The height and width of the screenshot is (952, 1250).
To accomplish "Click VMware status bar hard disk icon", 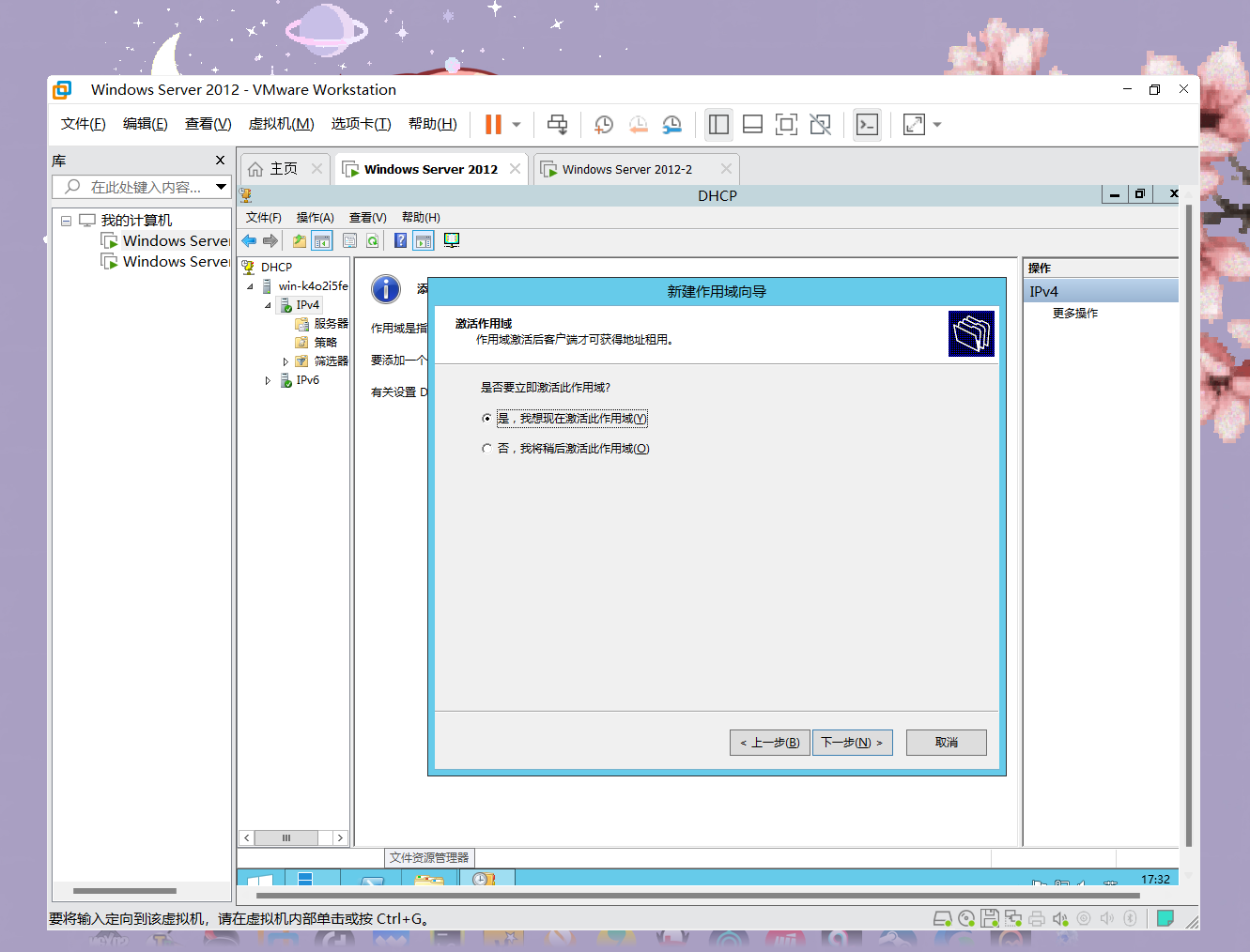I will (943, 918).
